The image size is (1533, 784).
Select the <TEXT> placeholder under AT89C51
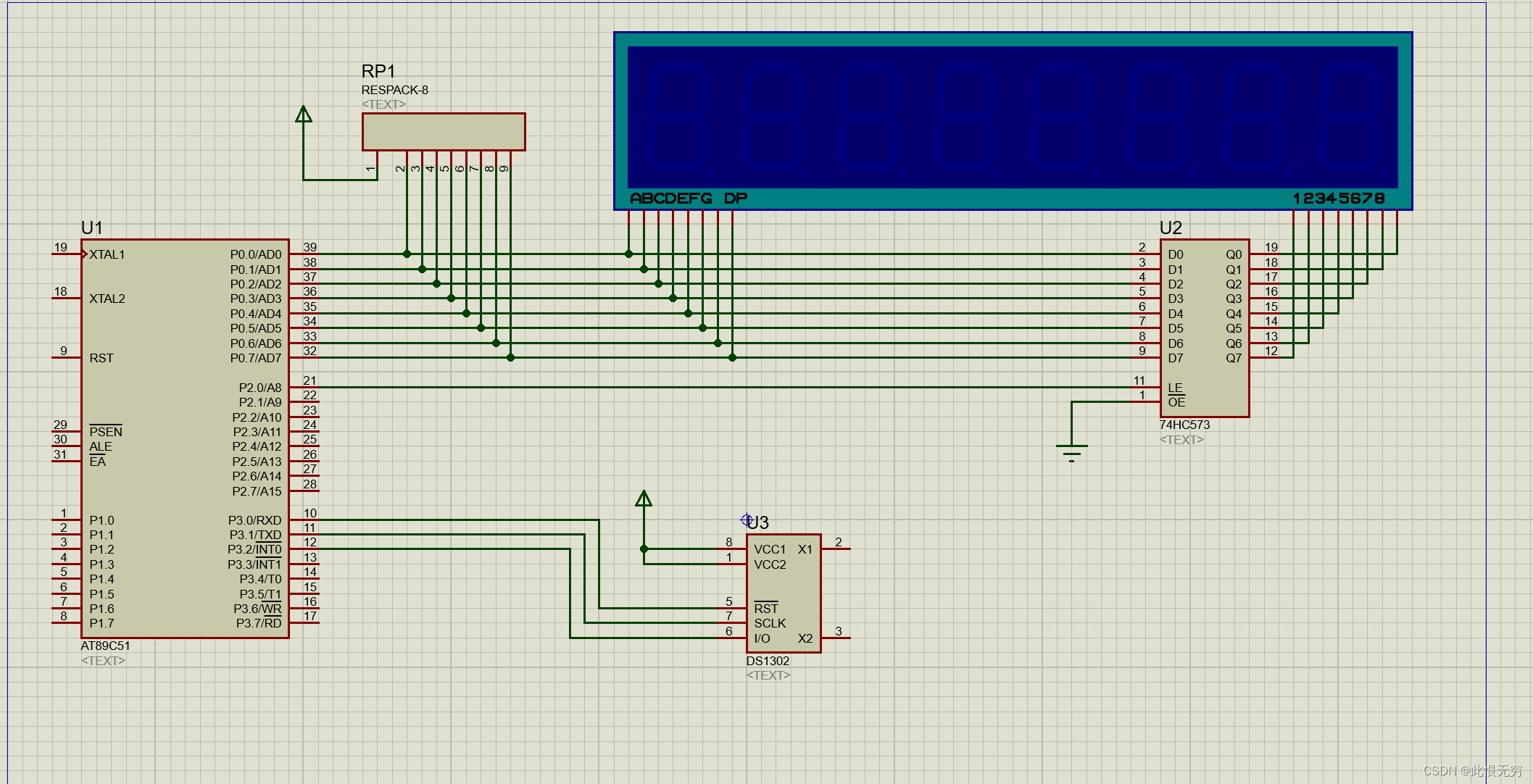(103, 661)
